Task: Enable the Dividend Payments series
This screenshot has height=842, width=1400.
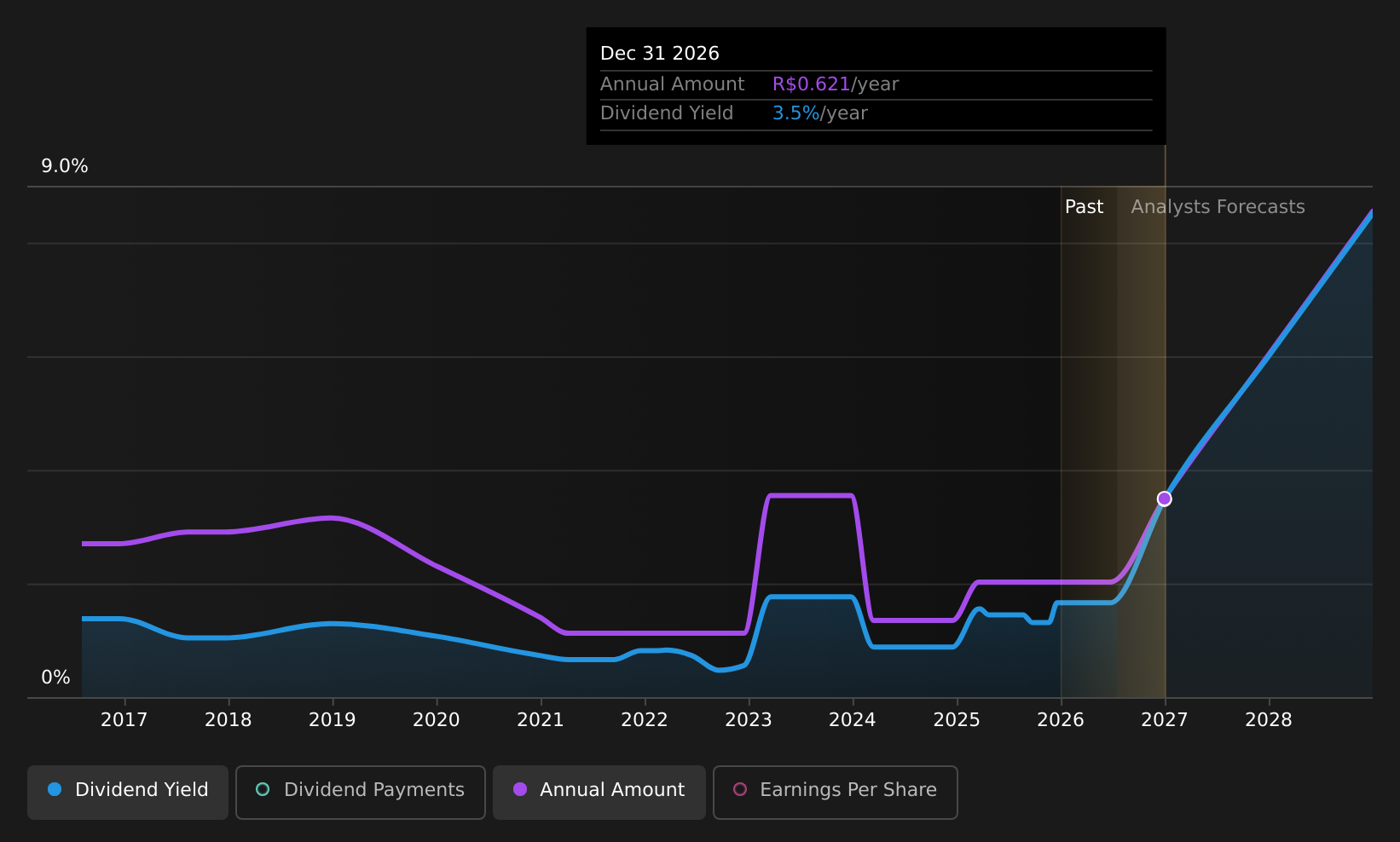Action: coord(361,792)
